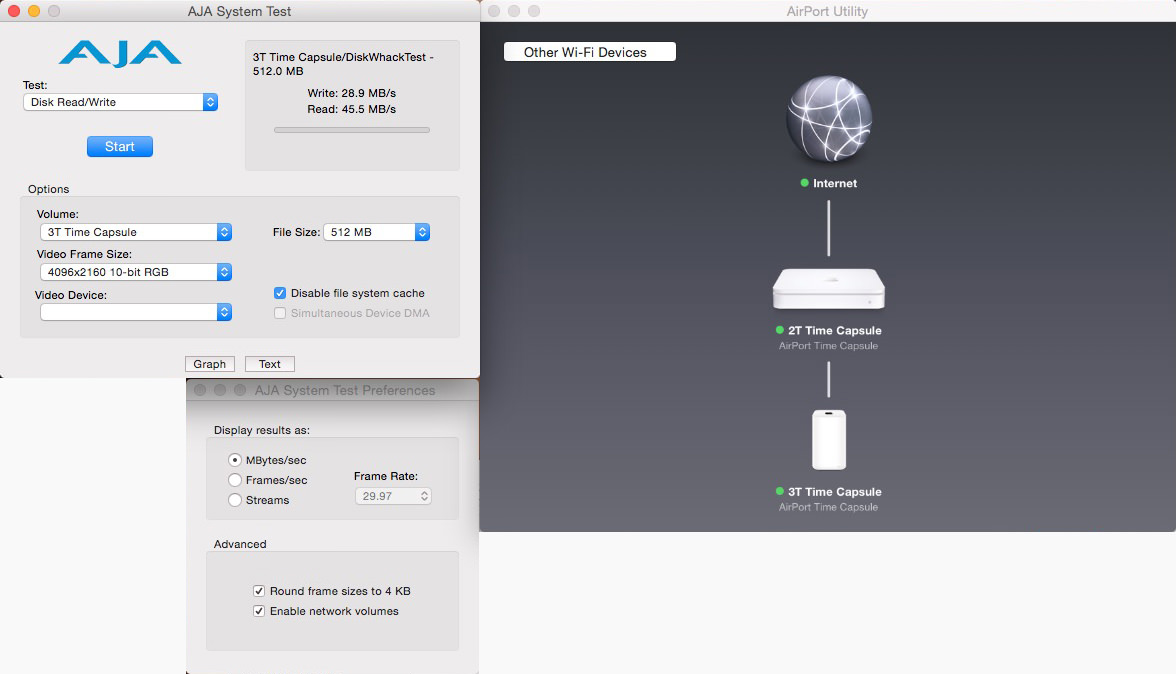Image resolution: width=1176 pixels, height=674 pixels.
Task: Open the empty Video Device dropdown
Action: 136,312
